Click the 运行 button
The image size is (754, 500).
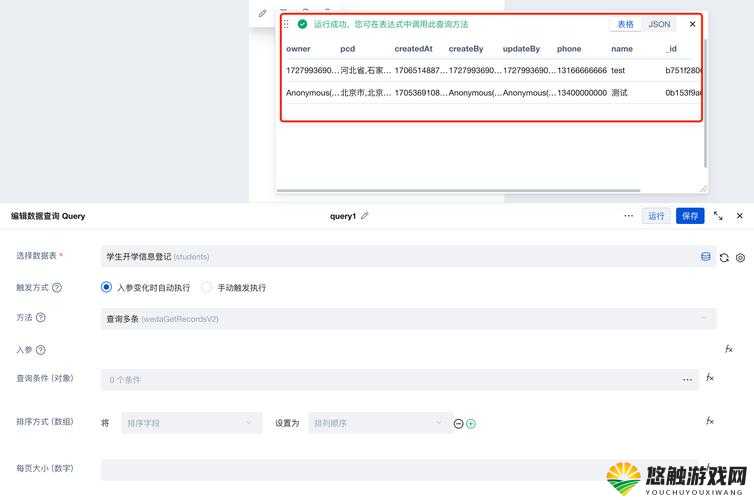tap(656, 216)
